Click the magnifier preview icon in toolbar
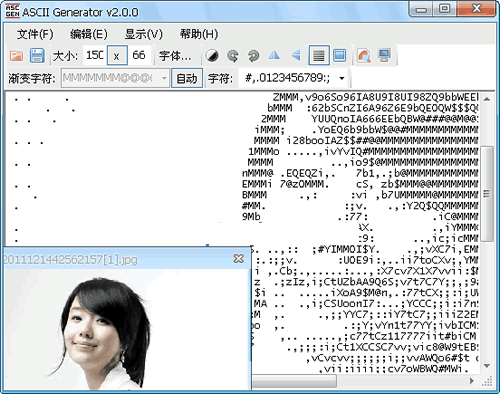The height and width of the screenshot is (394, 500). click(364, 55)
